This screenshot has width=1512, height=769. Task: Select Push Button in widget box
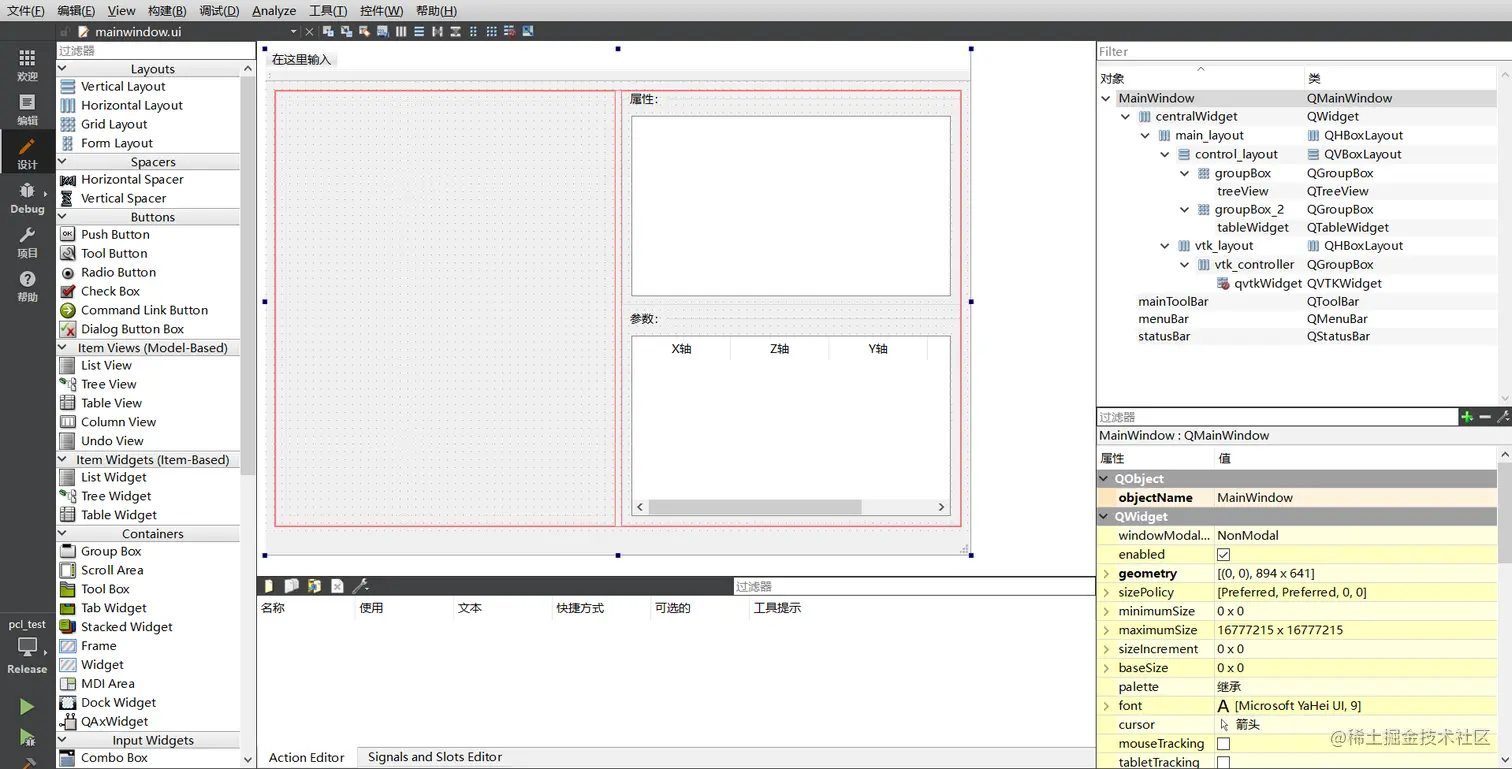tap(115, 234)
